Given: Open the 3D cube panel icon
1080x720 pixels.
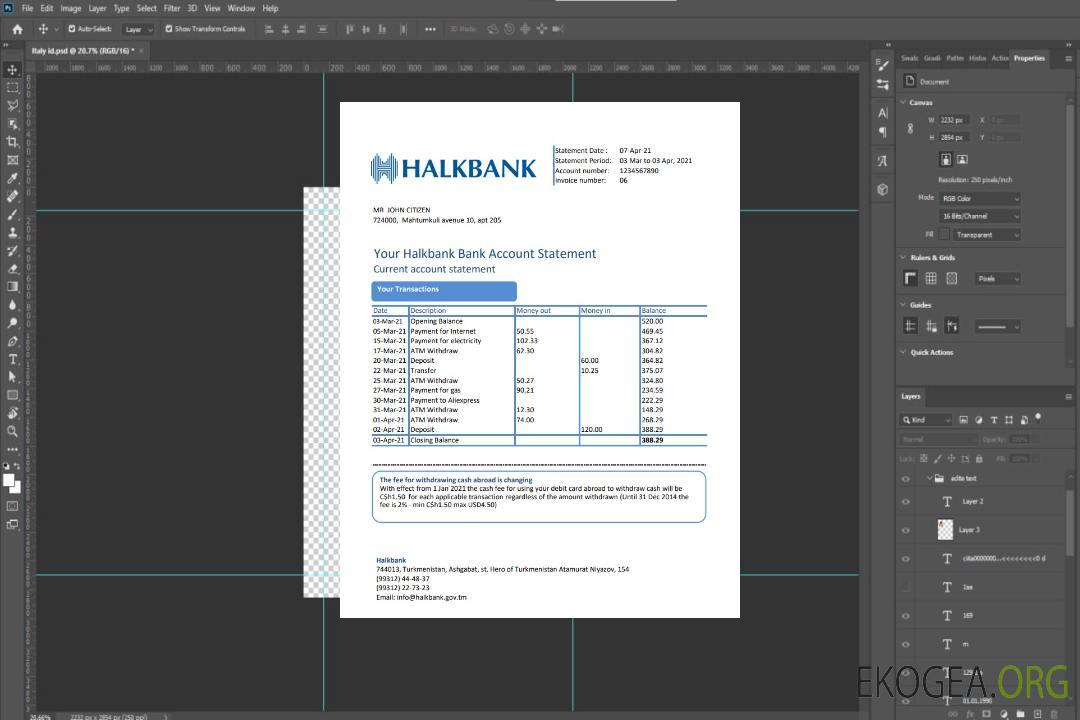Looking at the screenshot, I should (883, 189).
